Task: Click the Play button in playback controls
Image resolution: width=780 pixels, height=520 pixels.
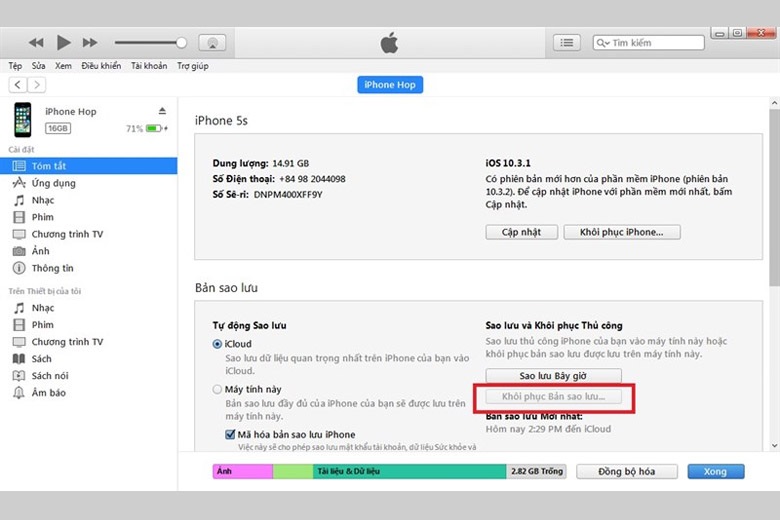Action: [63, 42]
